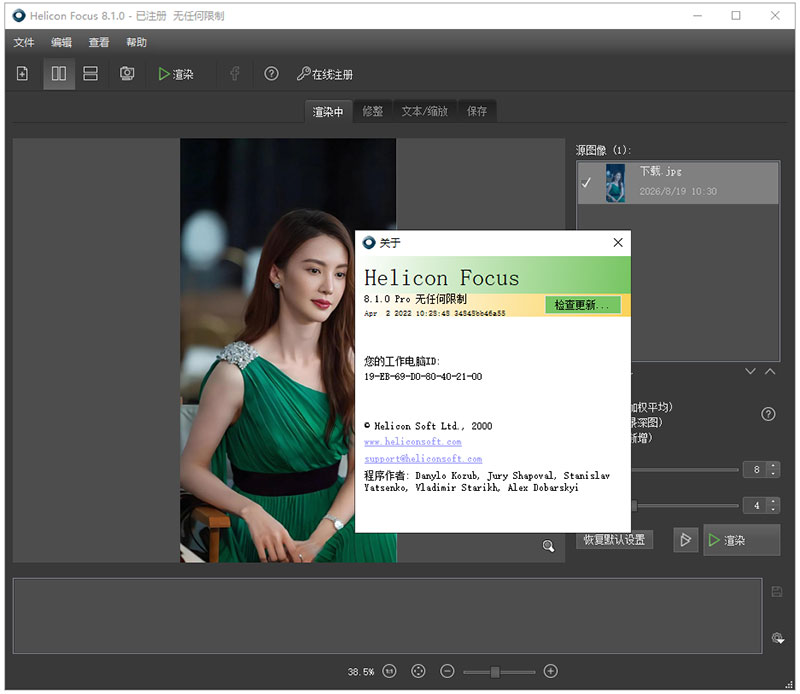The height and width of the screenshot is (694, 800).
Task: Adjust the slider beside the value 4
Action: tap(685, 506)
